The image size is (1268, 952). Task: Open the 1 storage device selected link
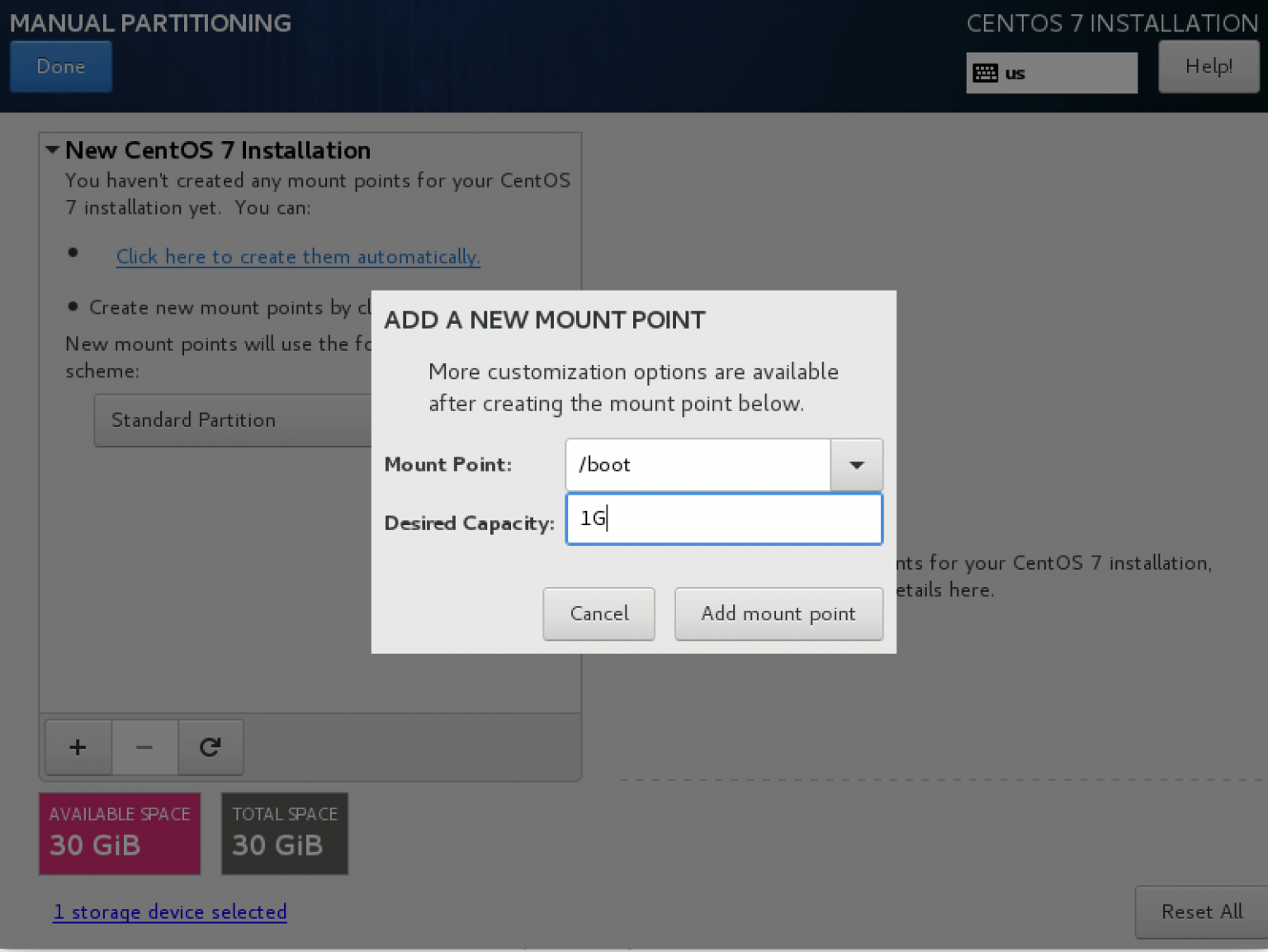point(170,912)
